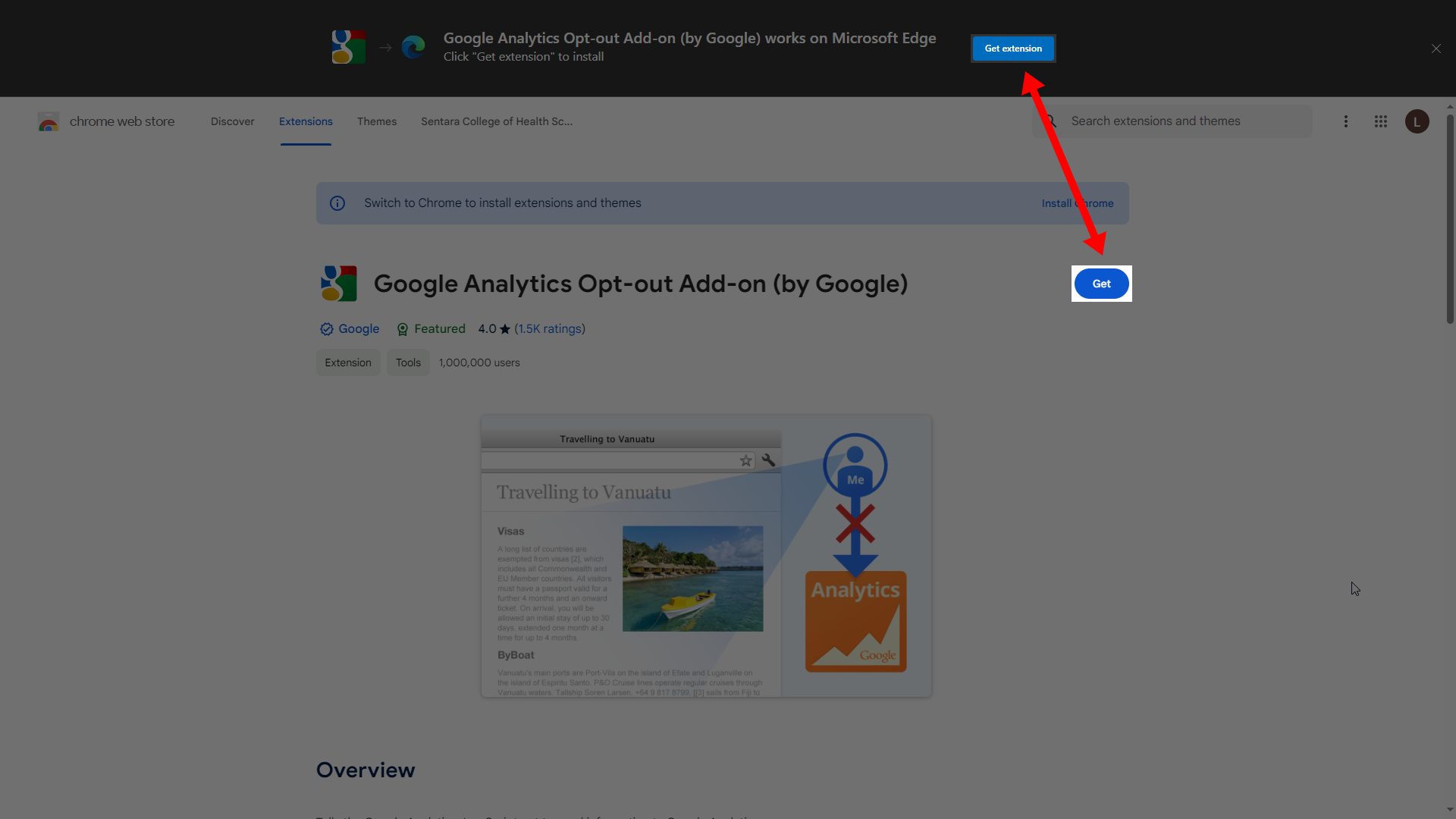The height and width of the screenshot is (819, 1456).
Task: Click the Featured badge
Action: [x=431, y=329]
